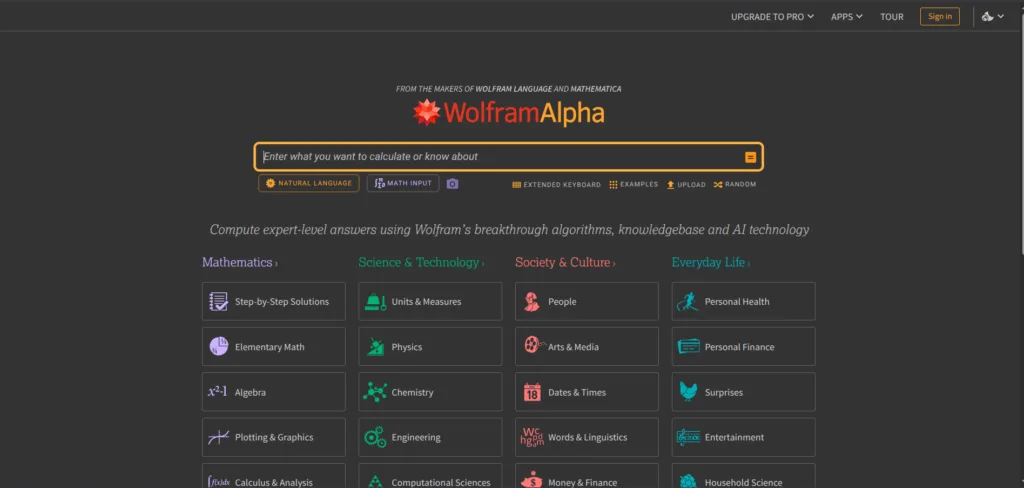The image size is (1024, 488).
Task: Switch to Math Input mode
Action: pos(403,184)
